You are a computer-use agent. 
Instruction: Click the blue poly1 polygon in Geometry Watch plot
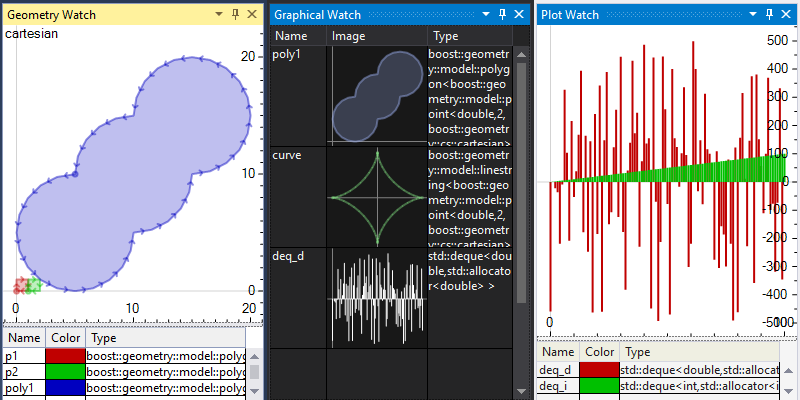point(134,174)
